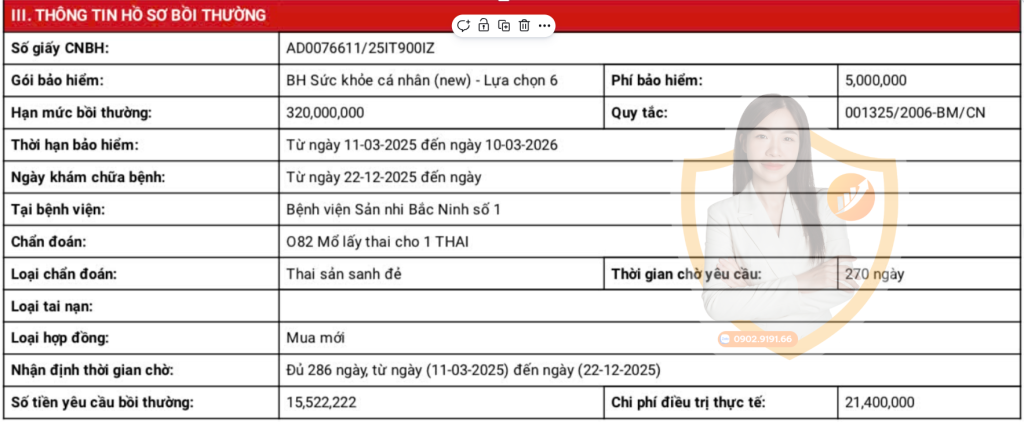Image resolution: width=1024 pixels, height=422 pixels.
Task: Select actual treatment cost 21,400,000
Action: coord(879,403)
